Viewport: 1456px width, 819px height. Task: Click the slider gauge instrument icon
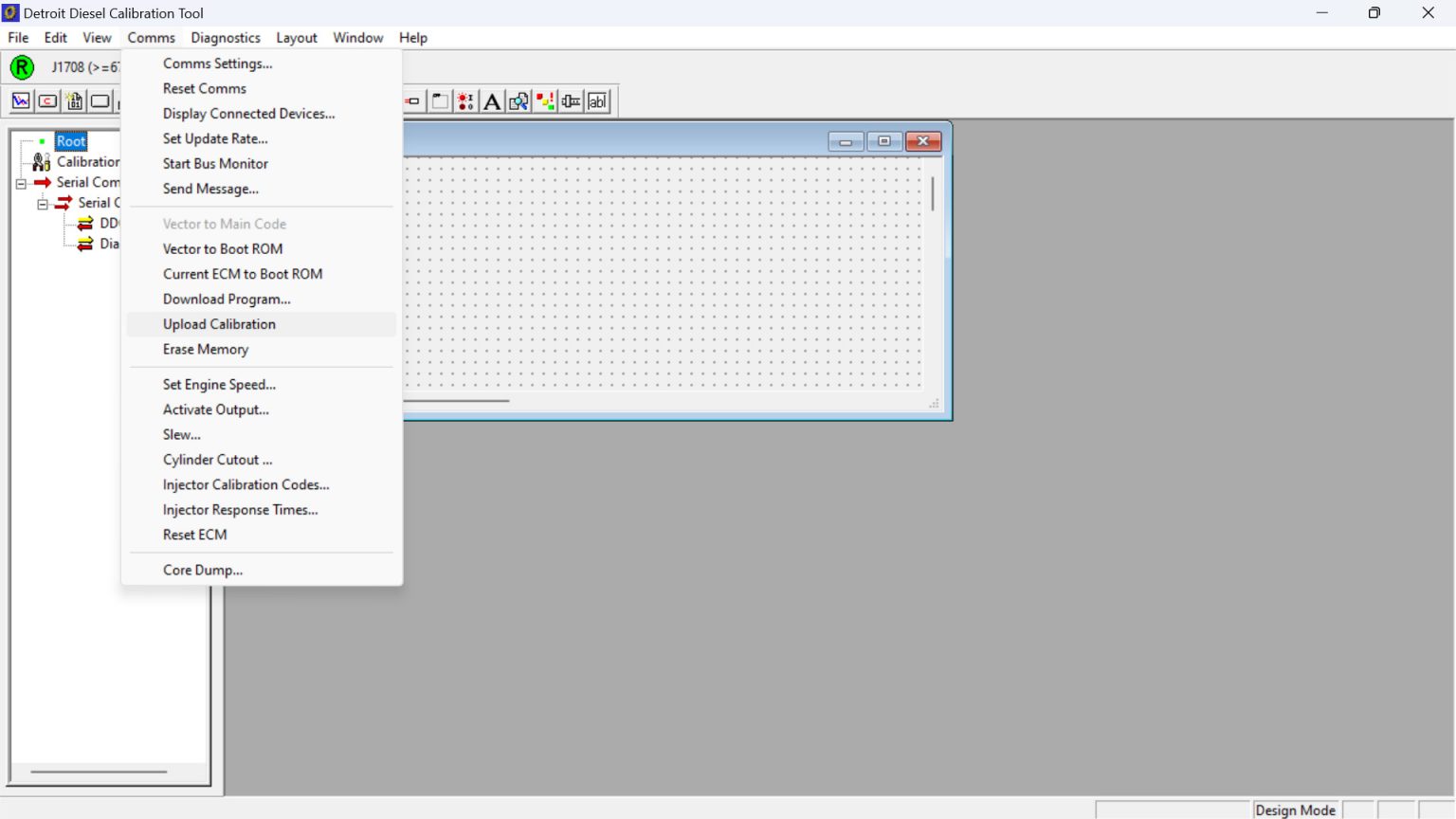point(570,100)
